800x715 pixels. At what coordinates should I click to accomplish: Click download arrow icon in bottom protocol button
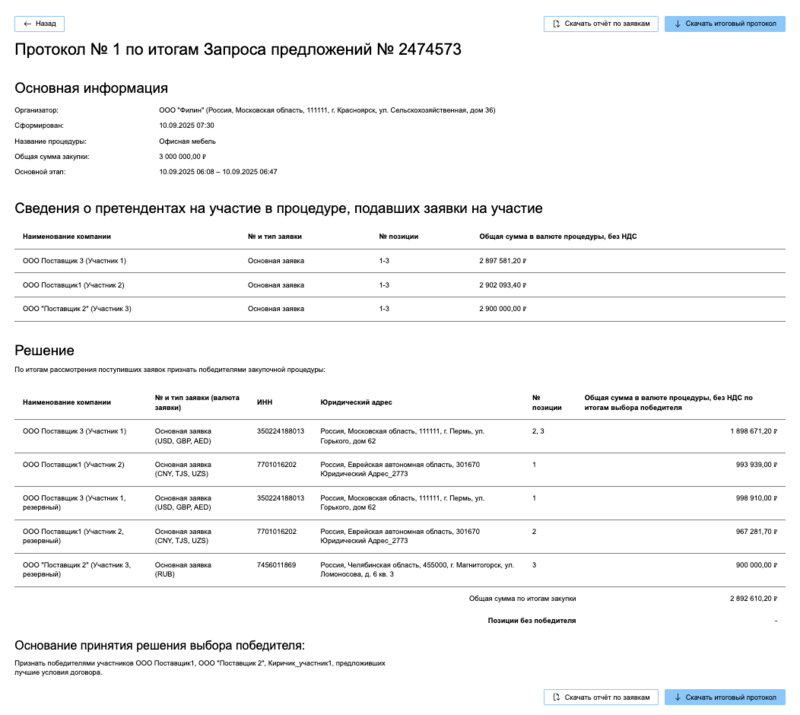[677, 697]
